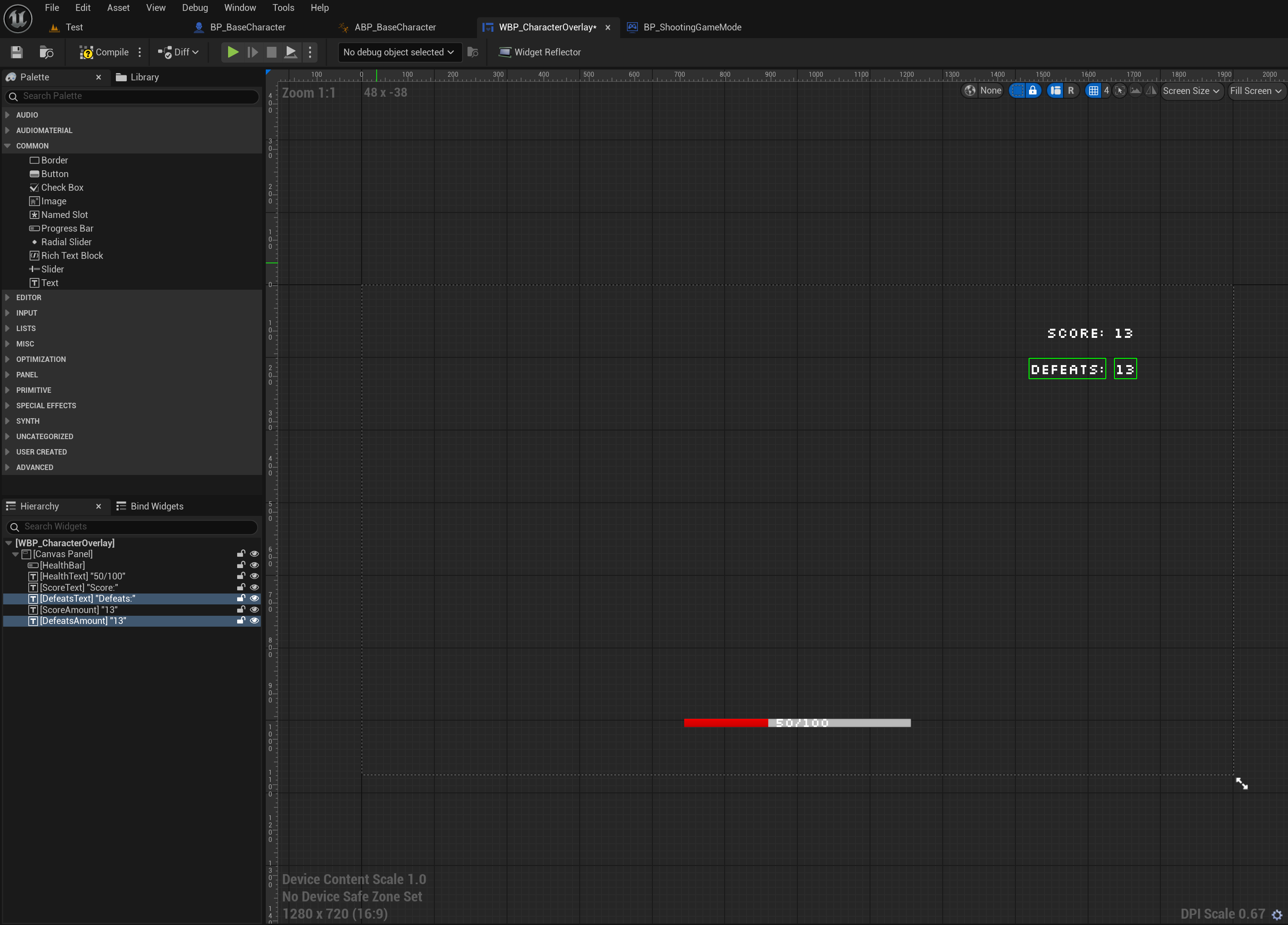Image resolution: width=1288 pixels, height=925 pixels.
Task: Toggle visibility of HealthBar widget
Action: 254,565
